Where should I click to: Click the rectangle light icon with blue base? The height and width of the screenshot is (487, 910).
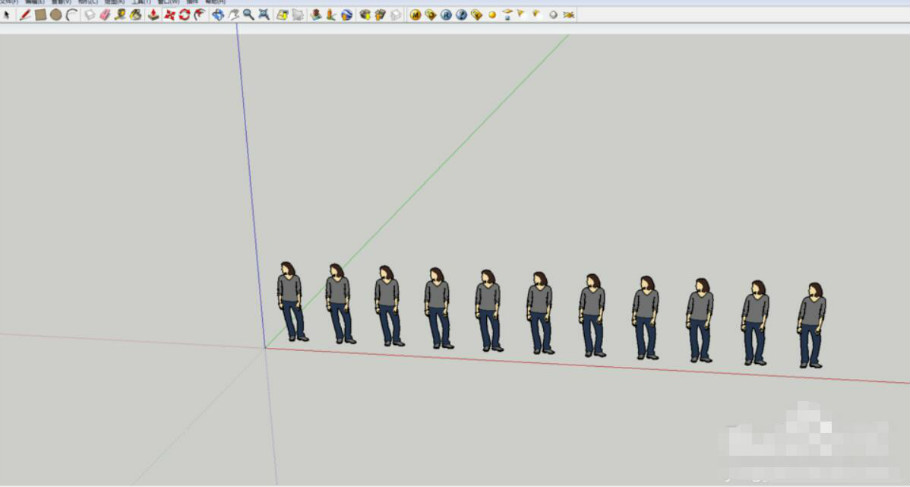tap(507, 15)
